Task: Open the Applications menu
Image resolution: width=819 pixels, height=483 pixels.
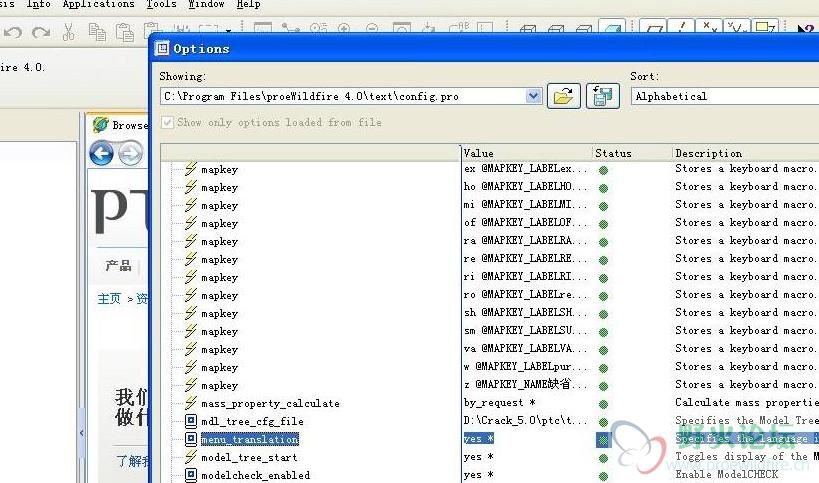Action: pyautogui.click(x=98, y=4)
